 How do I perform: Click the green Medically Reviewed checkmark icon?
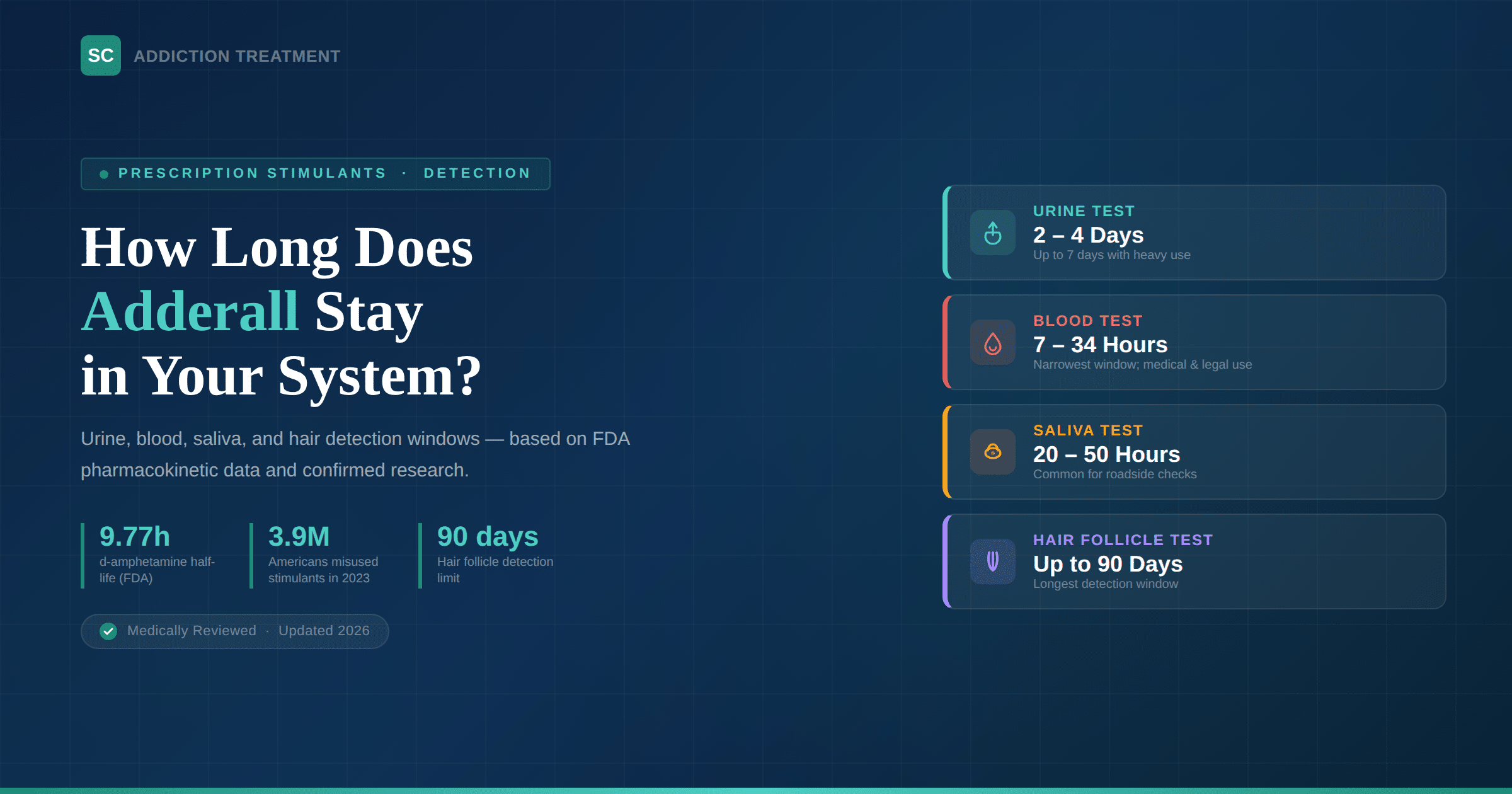[108, 631]
